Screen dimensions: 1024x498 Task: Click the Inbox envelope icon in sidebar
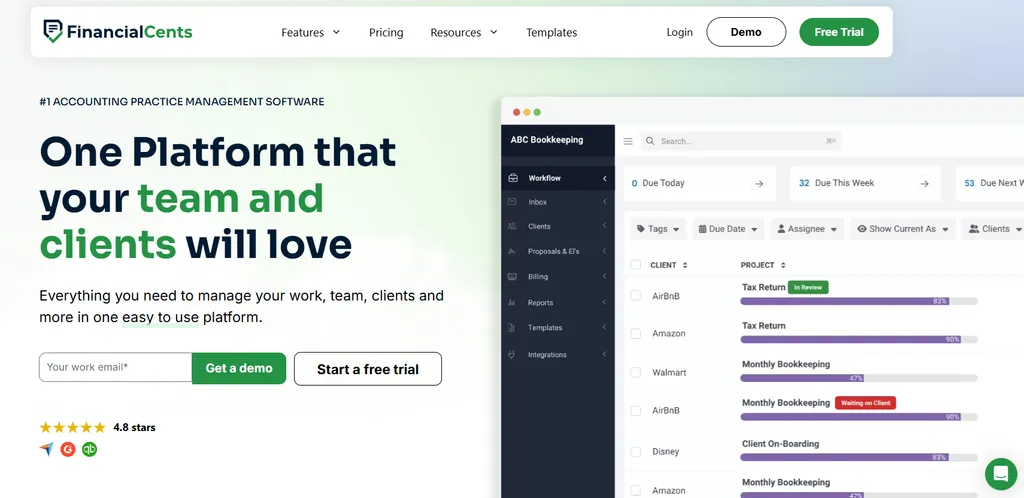tap(513, 202)
